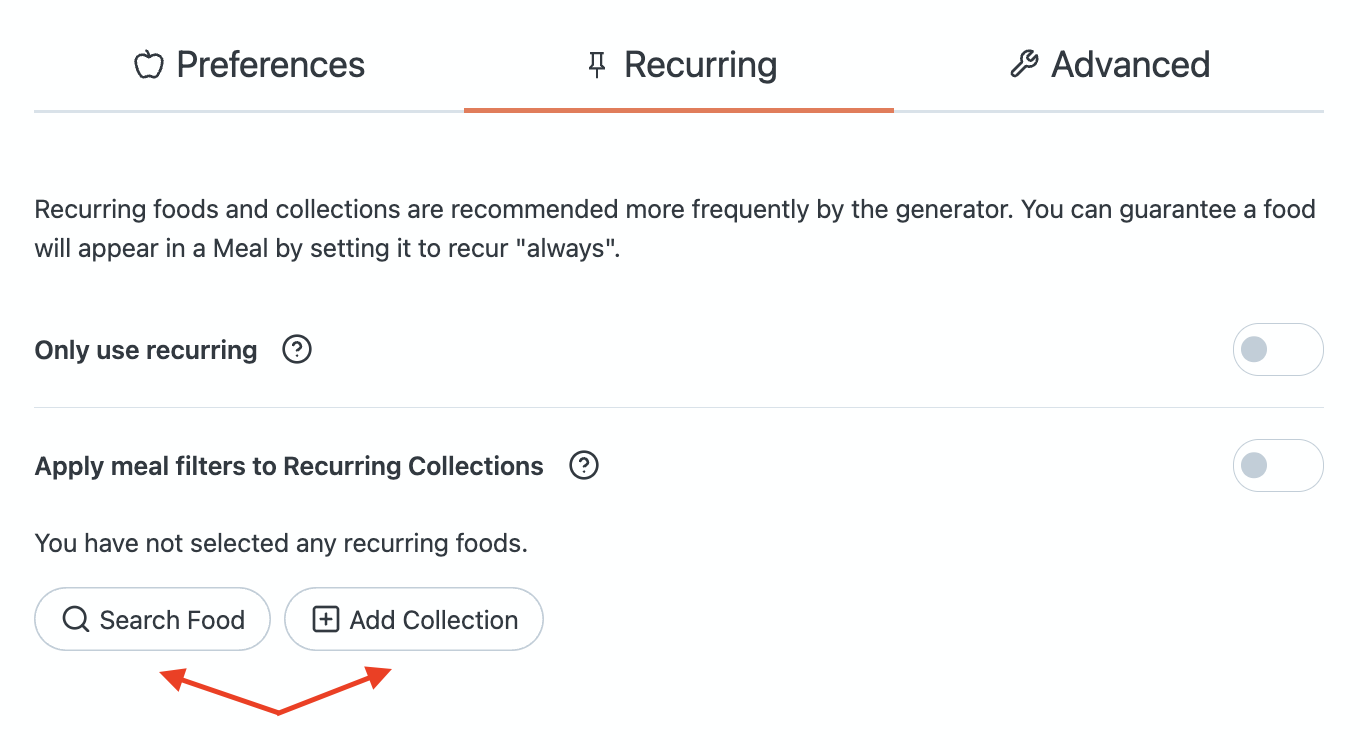The image size is (1360, 750).
Task: Click "Apply meal filters to Recurring Collections" label
Action: click(x=289, y=467)
